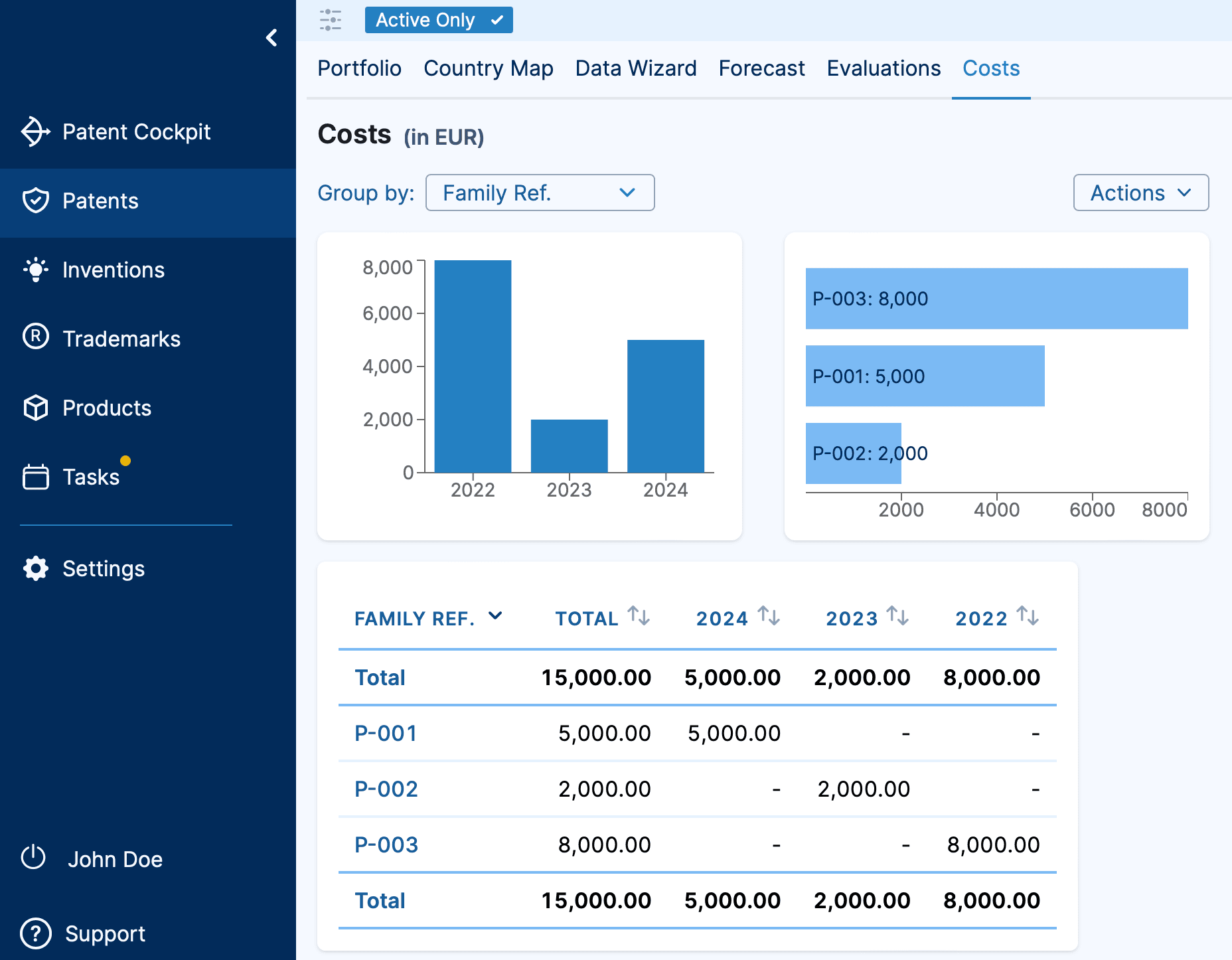Viewport: 1232px width, 960px height.
Task: Select the Patents shield icon
Action: click(x=37, y=200)
